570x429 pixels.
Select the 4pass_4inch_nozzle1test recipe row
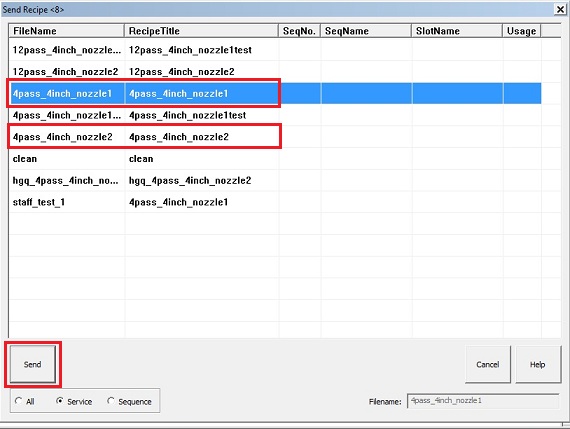click(x=275, y=115)
